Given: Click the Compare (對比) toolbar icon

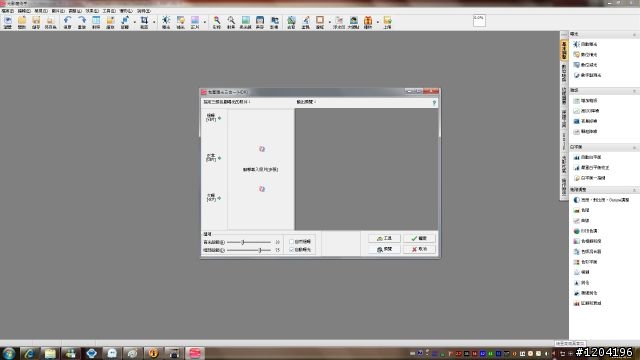Looking at the screenshot, I should [x=96, y=22].
